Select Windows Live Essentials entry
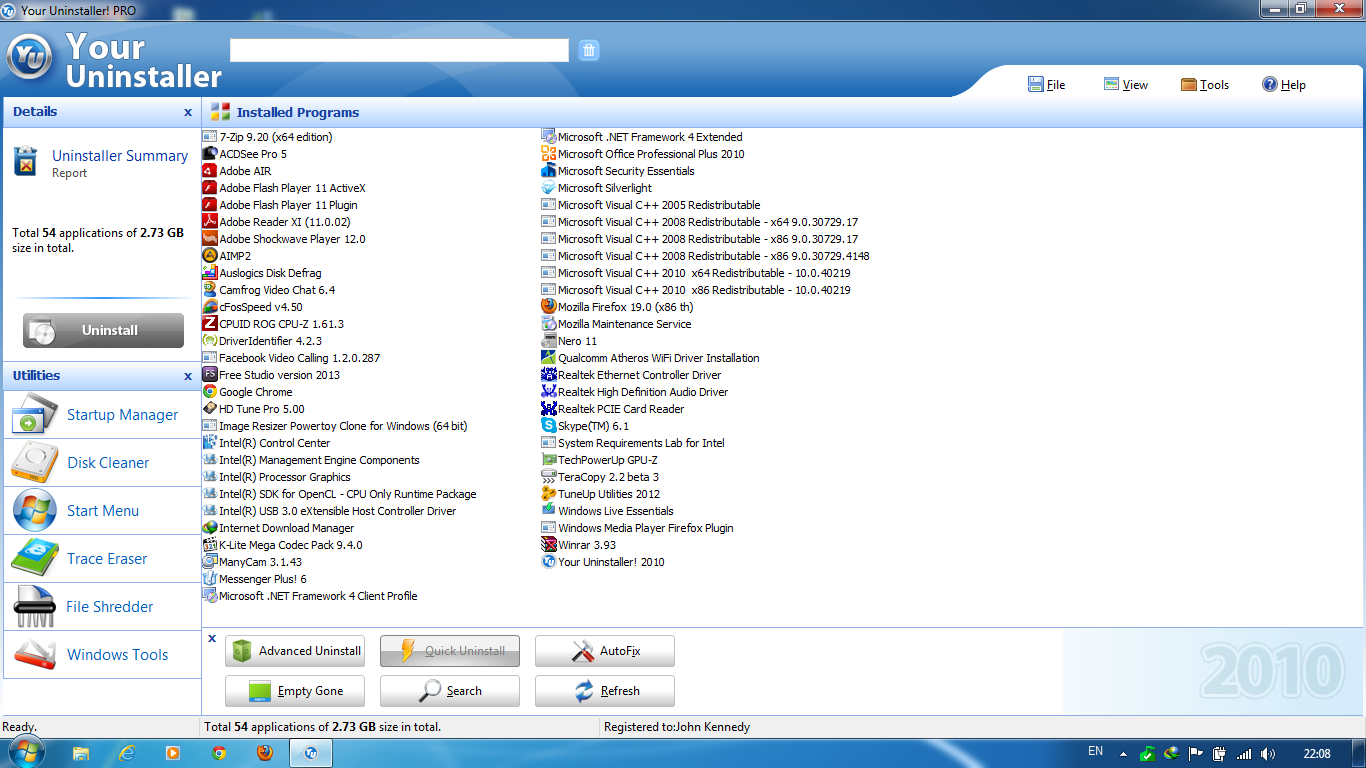The height and width of the screenshot is (768, 1366). click(607, 511)
